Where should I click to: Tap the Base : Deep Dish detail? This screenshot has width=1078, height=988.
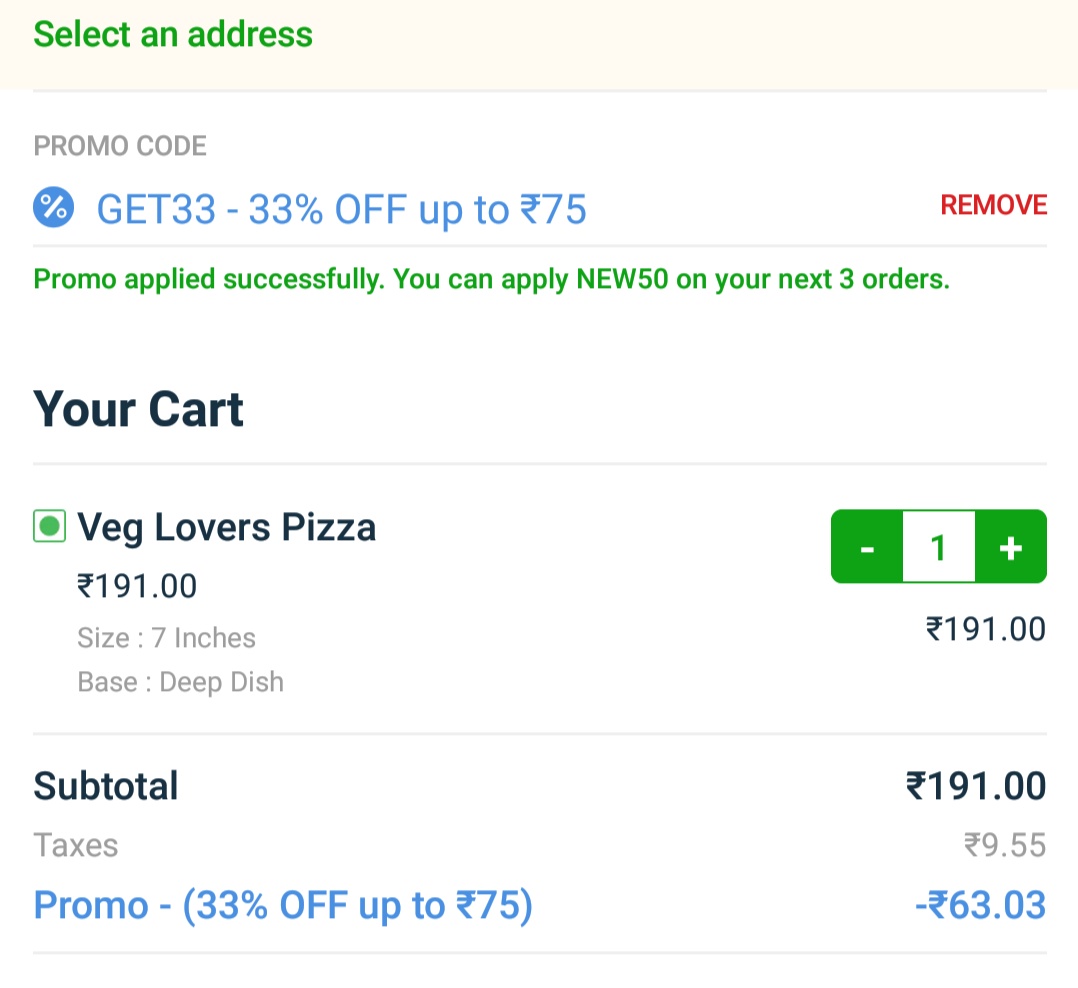(x=180, y=682)
